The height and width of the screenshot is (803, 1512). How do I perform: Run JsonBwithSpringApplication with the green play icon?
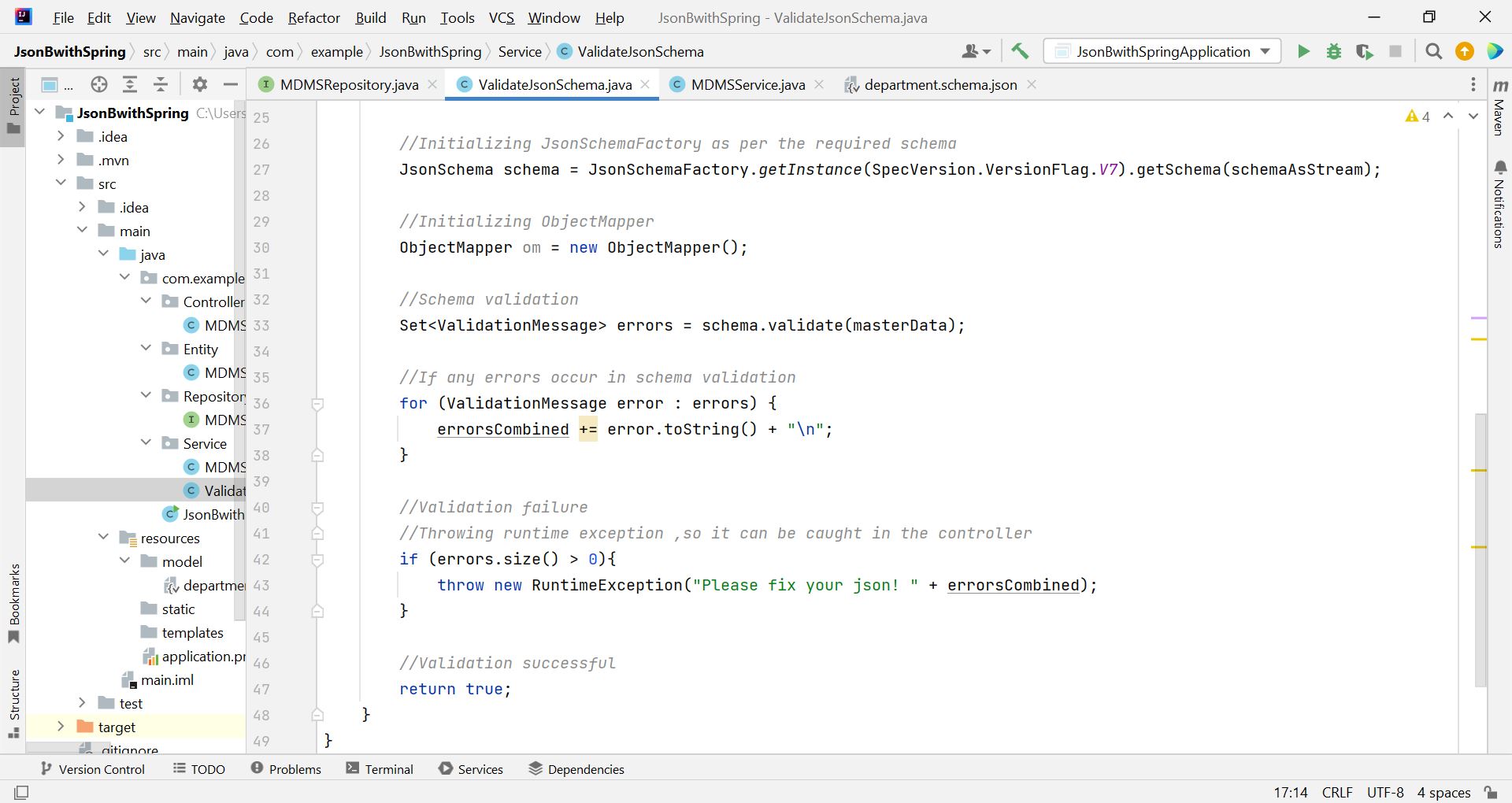(1303, 52)
